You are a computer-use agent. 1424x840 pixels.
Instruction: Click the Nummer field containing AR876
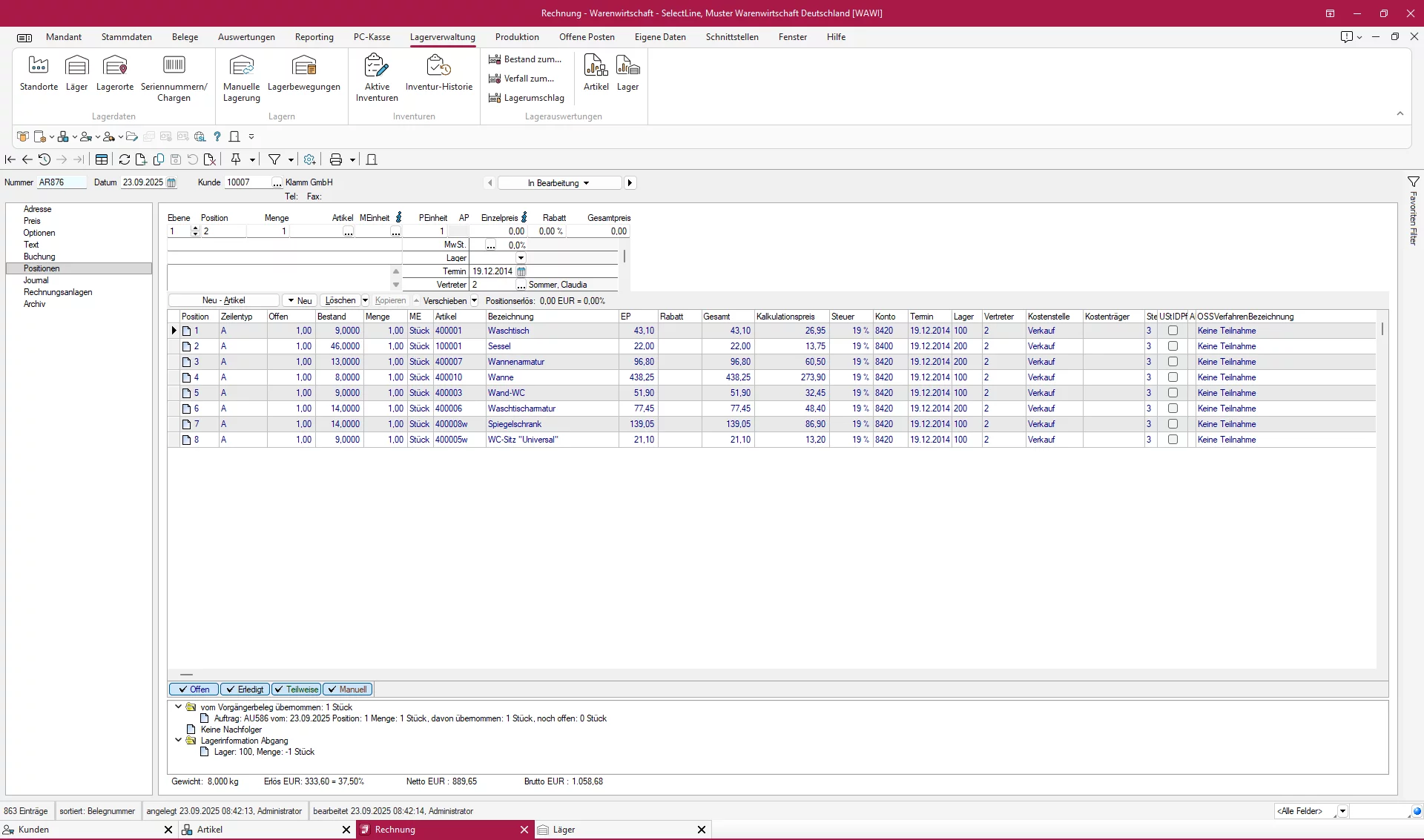point(61,182)
